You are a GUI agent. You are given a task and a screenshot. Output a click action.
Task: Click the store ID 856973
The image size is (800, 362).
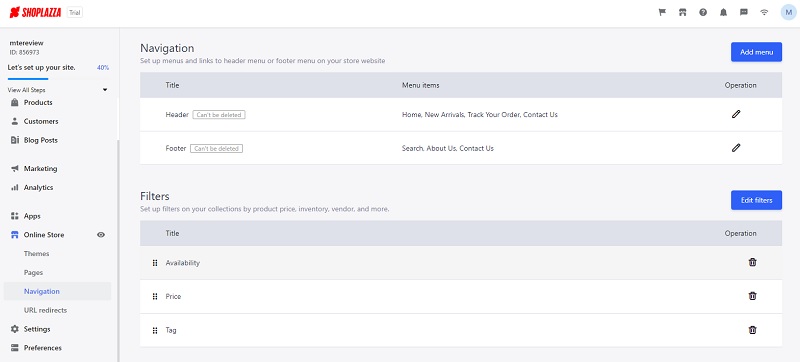[24, 52]
